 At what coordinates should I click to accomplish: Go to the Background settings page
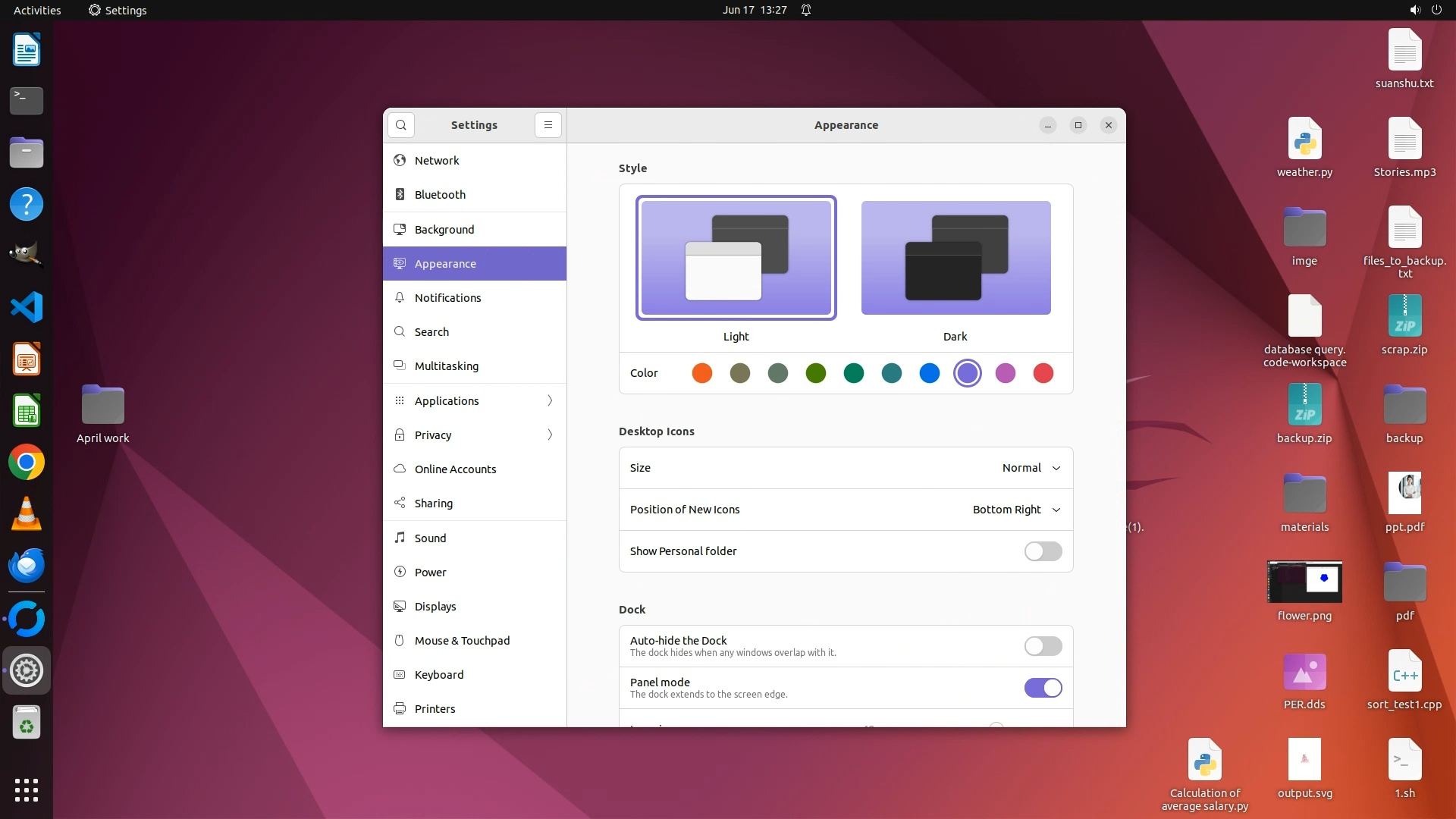[444, 230]
